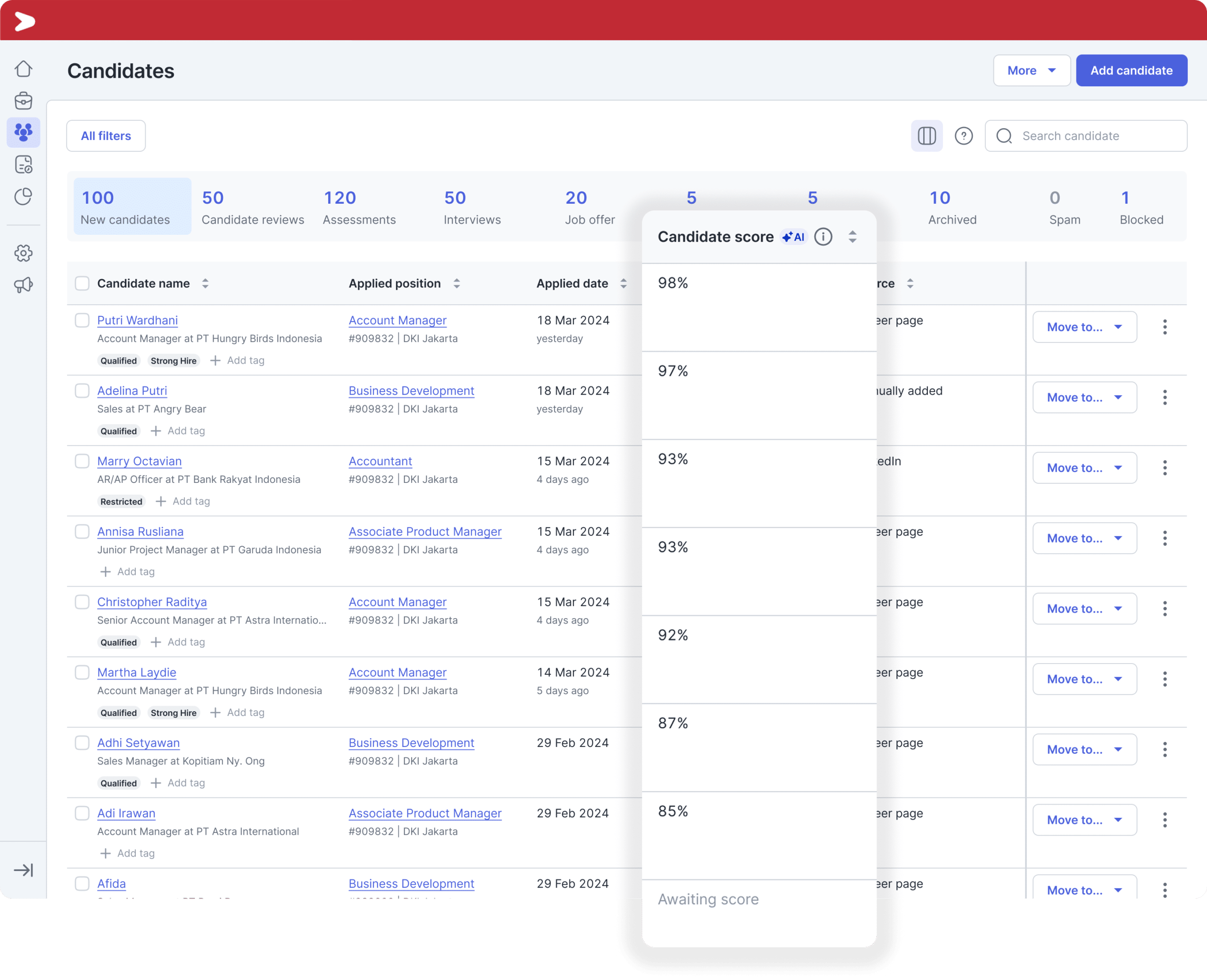Toggle the select-all candidates checkbox

[83, 283]
